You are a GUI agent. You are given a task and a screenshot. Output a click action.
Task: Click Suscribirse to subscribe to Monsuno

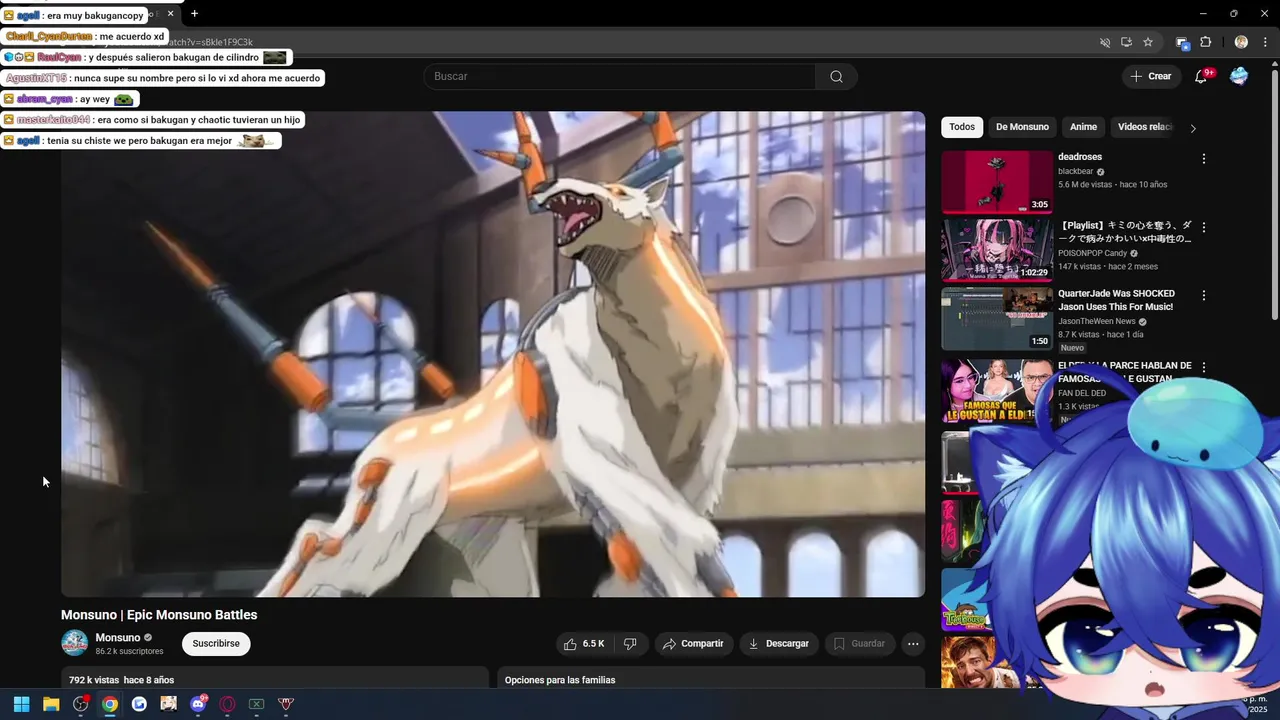(216, 644)
